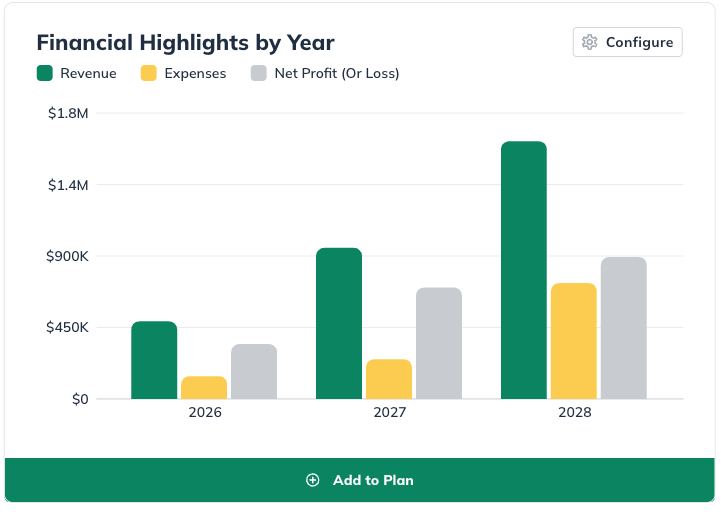Click the $900K y-axis label
Image resolution: width=721 pixels, height=514 pixels.
tap(67, 256)
